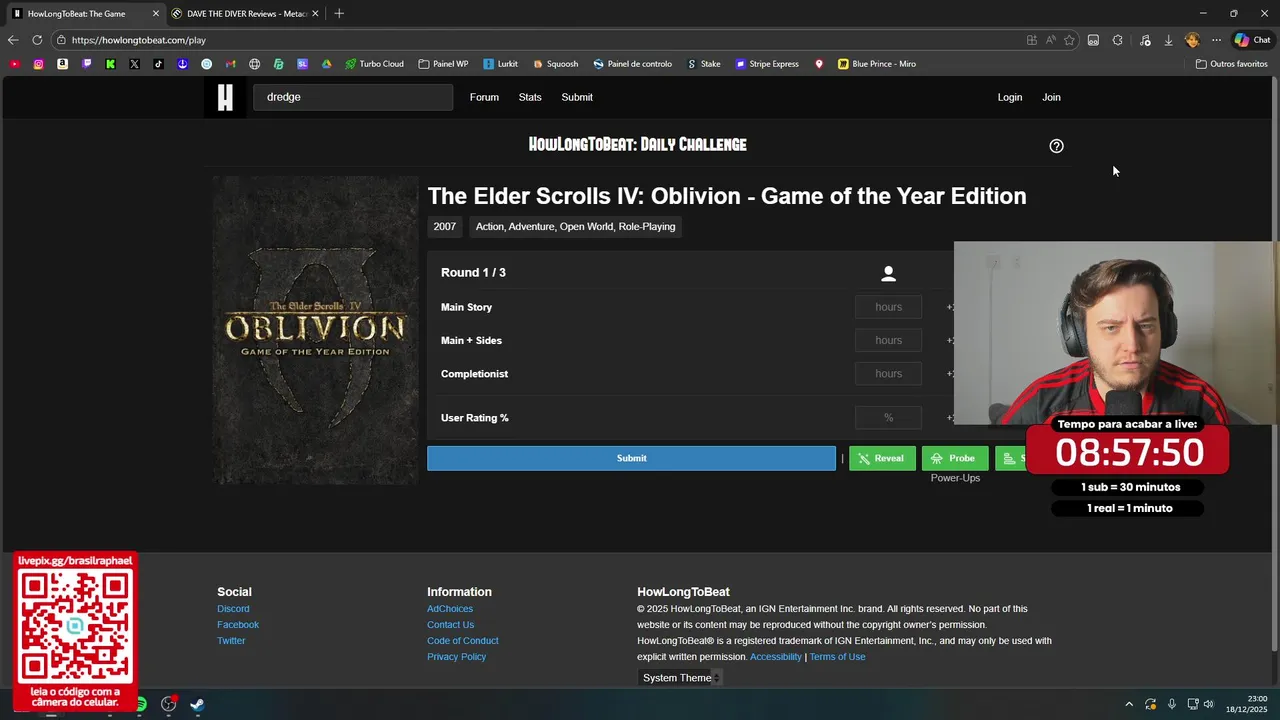1280x720 pixels.
Task: Click the microphone icon in system tray
Action: pos(1172,704)
